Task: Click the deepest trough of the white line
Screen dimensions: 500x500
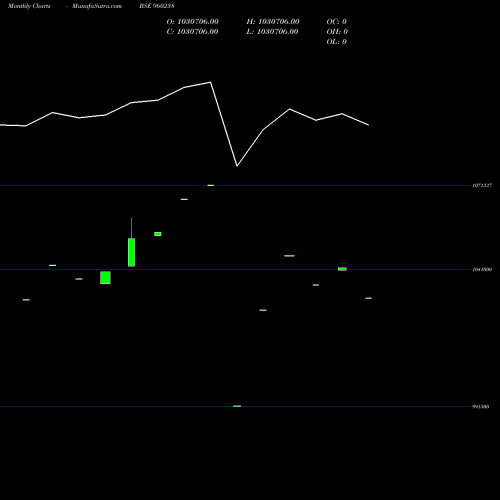Action: [237, 166]
